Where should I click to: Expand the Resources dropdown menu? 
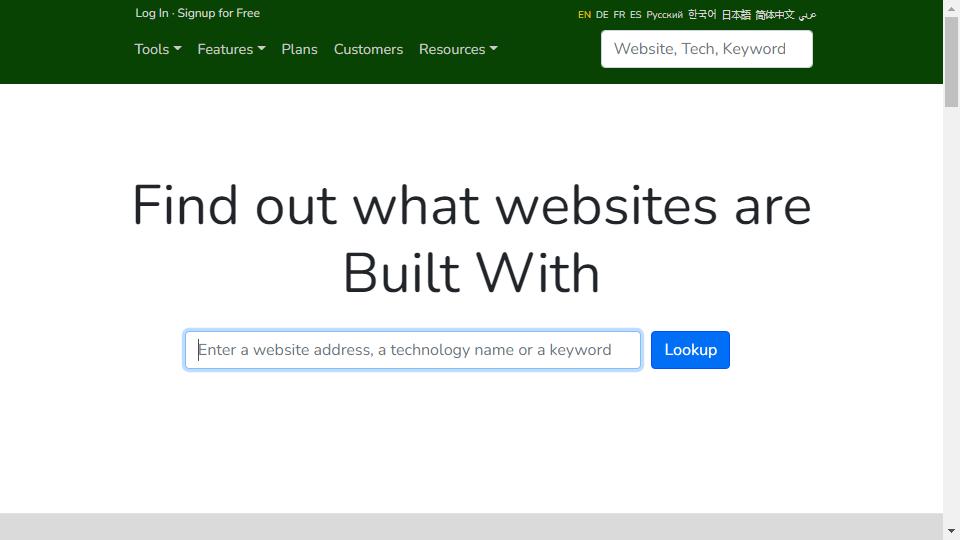click(x=458, y=49)
